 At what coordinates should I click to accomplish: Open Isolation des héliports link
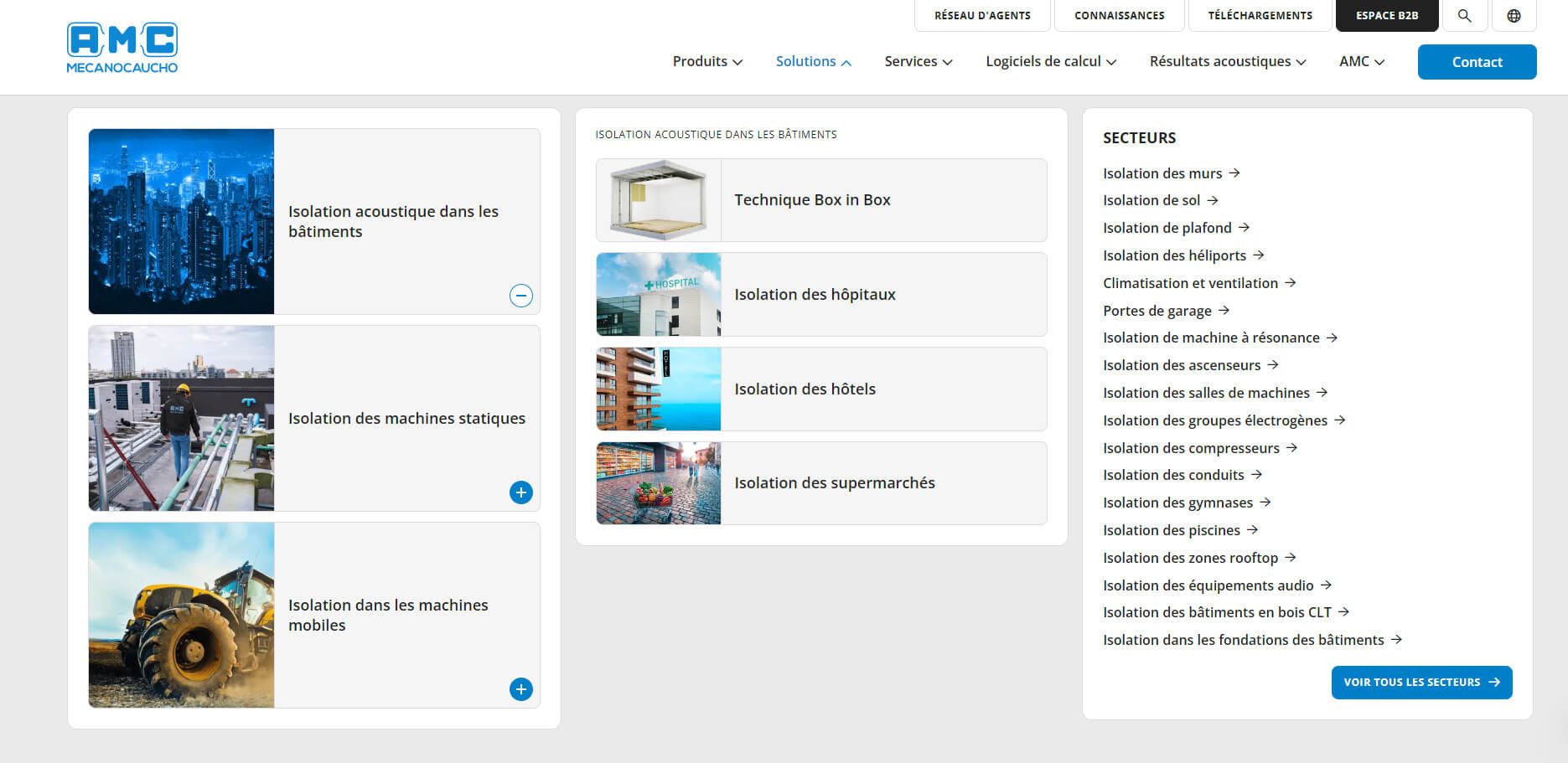tap(1184, 255)
